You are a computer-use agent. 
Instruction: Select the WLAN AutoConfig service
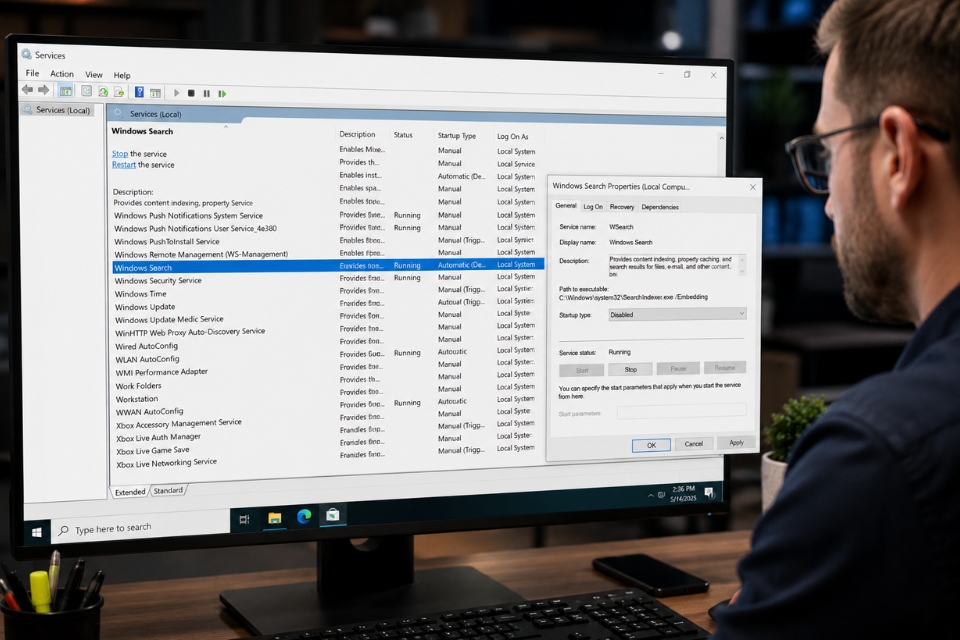(x=147, y=360)
